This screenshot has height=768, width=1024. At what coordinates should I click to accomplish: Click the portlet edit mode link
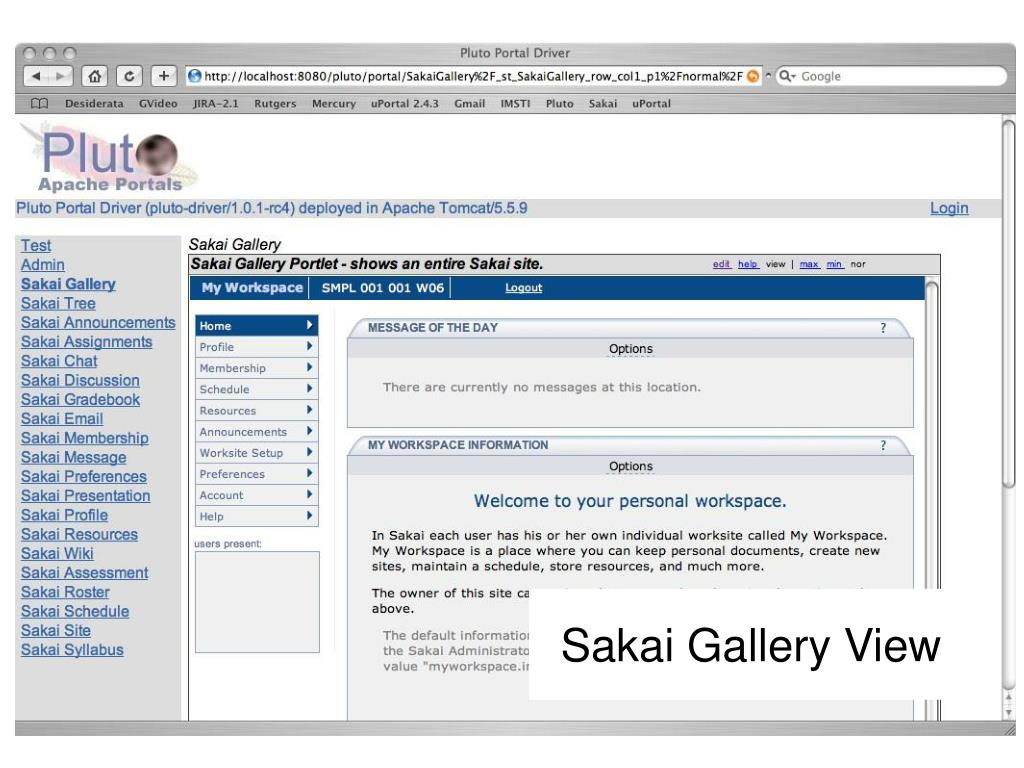coord(721,264)
